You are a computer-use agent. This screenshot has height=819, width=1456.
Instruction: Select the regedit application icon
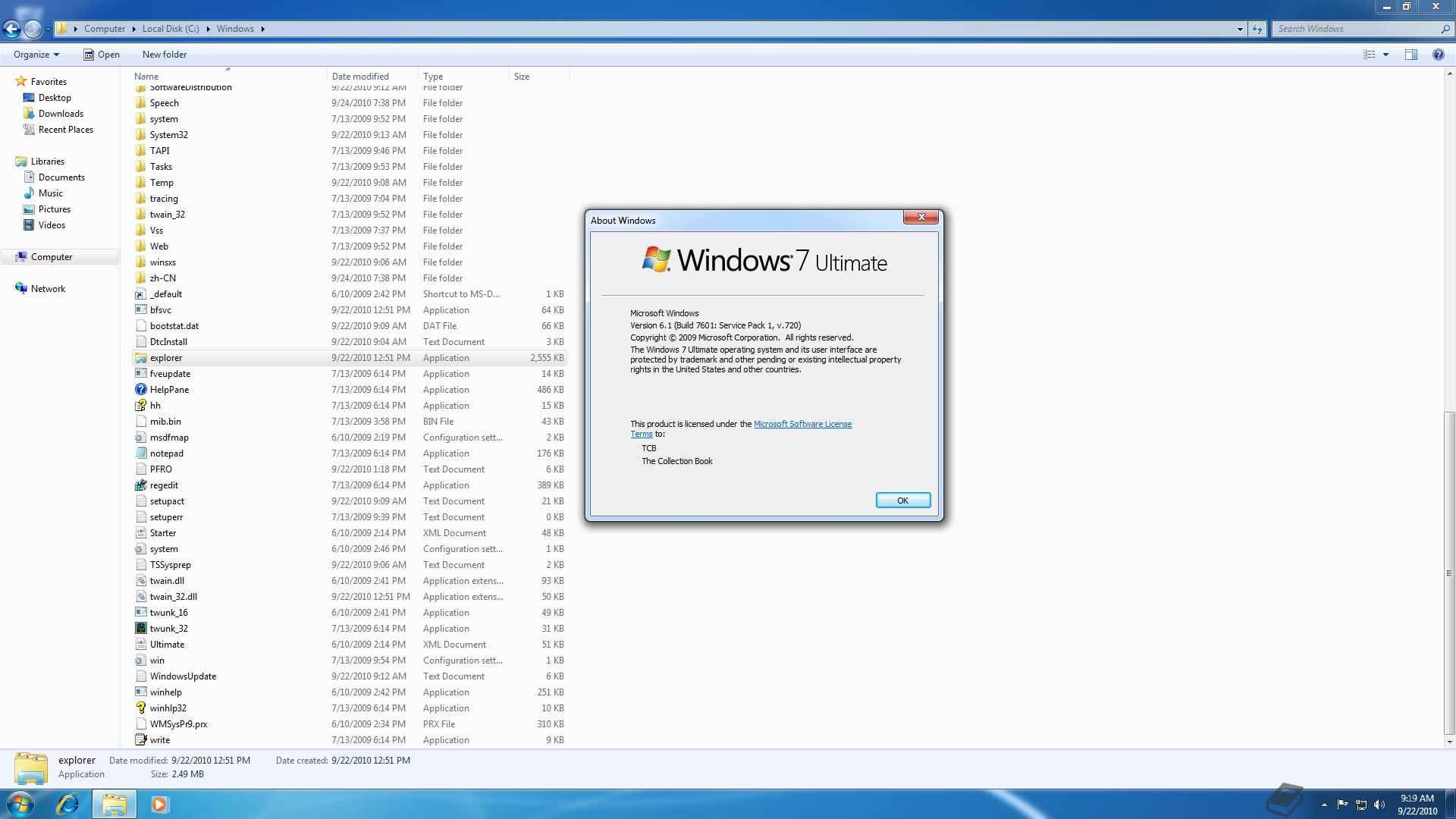[141, 485]
